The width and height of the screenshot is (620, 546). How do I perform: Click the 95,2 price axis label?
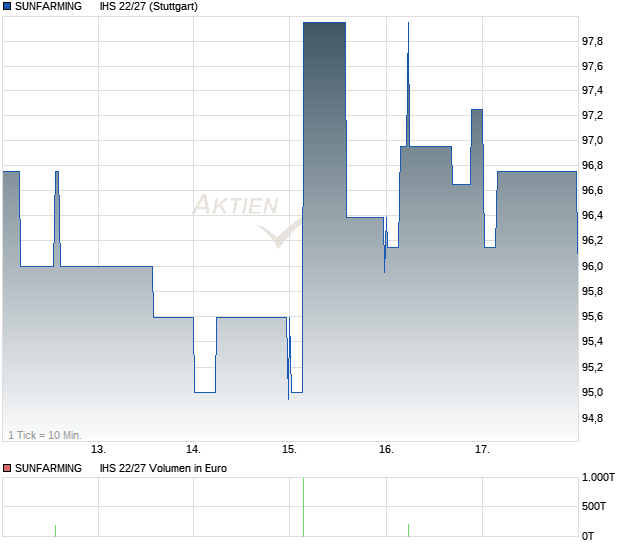592,367
